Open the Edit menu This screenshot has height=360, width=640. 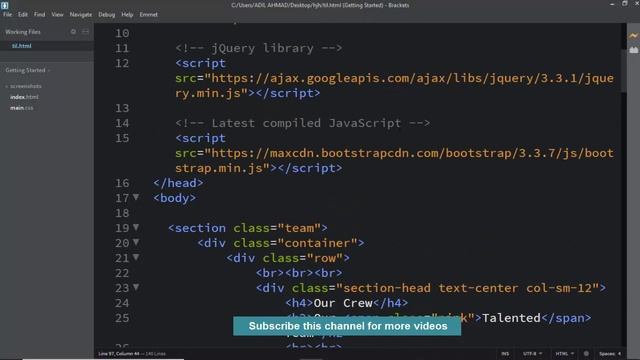click(22, 14)
